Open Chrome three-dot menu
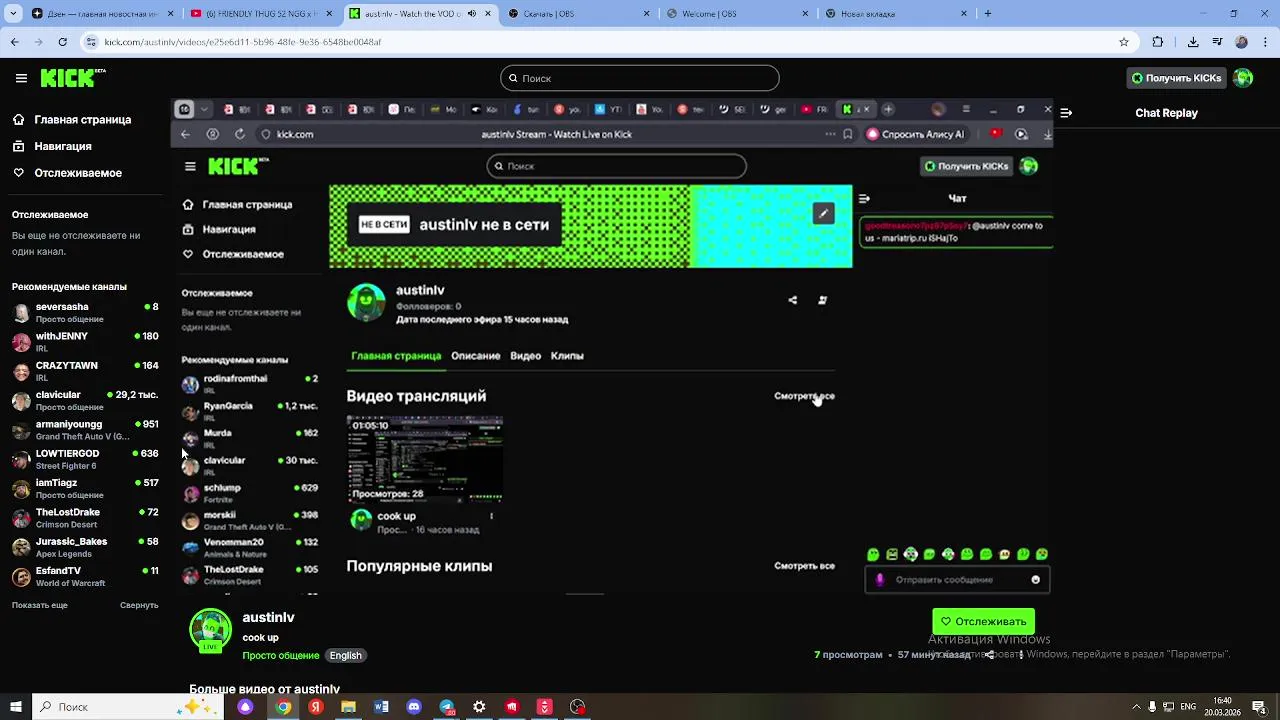The height and width of the screenshot is (720, 1280). (x=1265, y=42)
